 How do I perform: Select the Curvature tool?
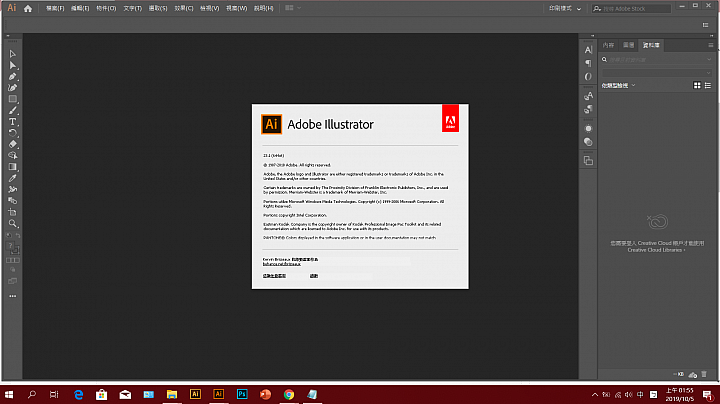click(x=12, y=88)
